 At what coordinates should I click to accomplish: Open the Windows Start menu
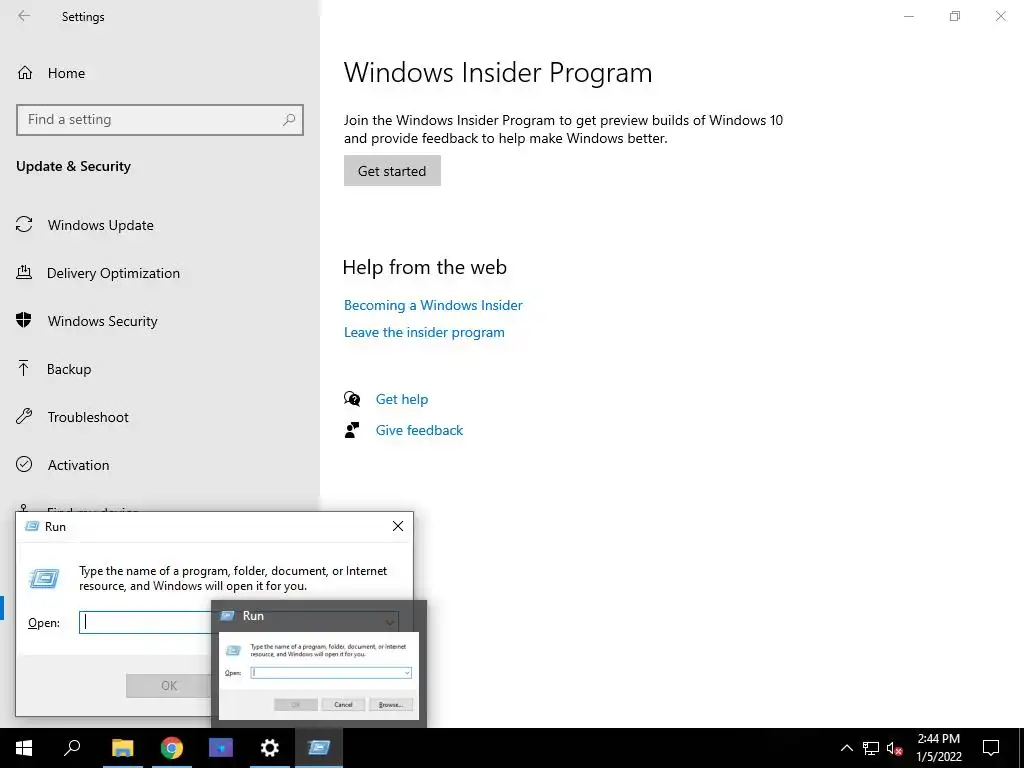click(x=24, y=748)
